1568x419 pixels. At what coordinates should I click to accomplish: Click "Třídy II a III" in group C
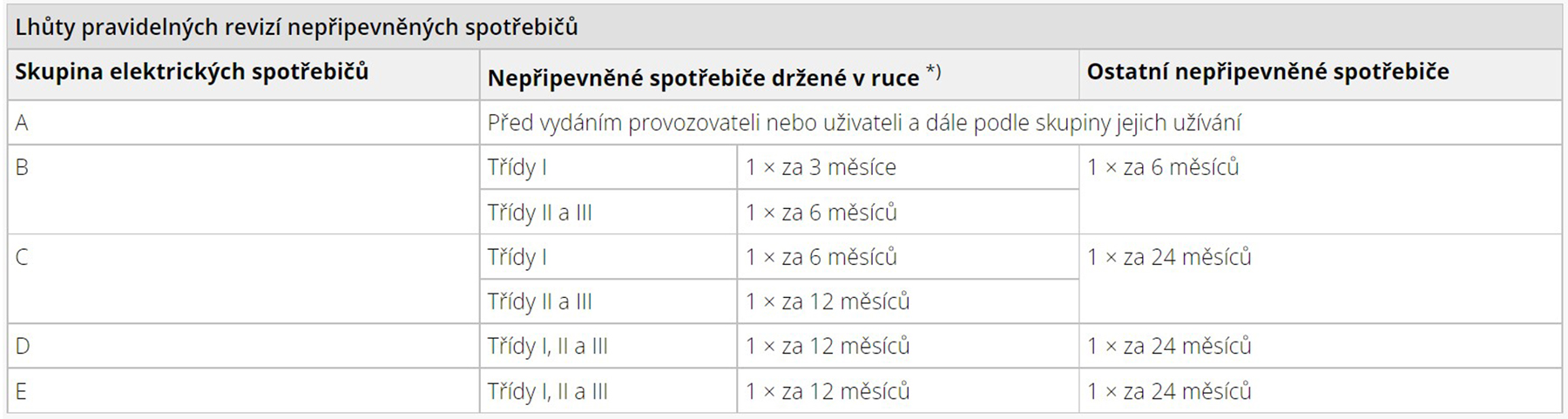point(539,301)
